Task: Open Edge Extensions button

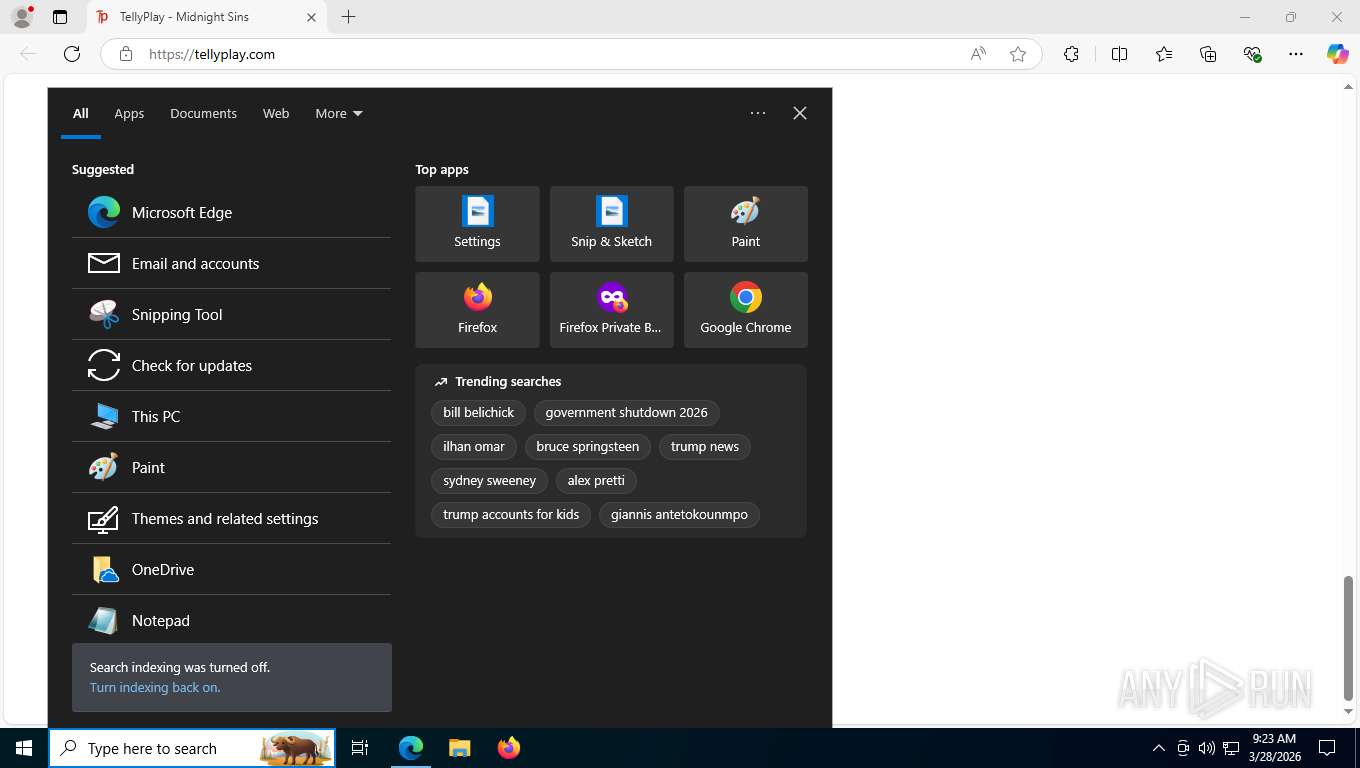Action: tap(1071, 54)
